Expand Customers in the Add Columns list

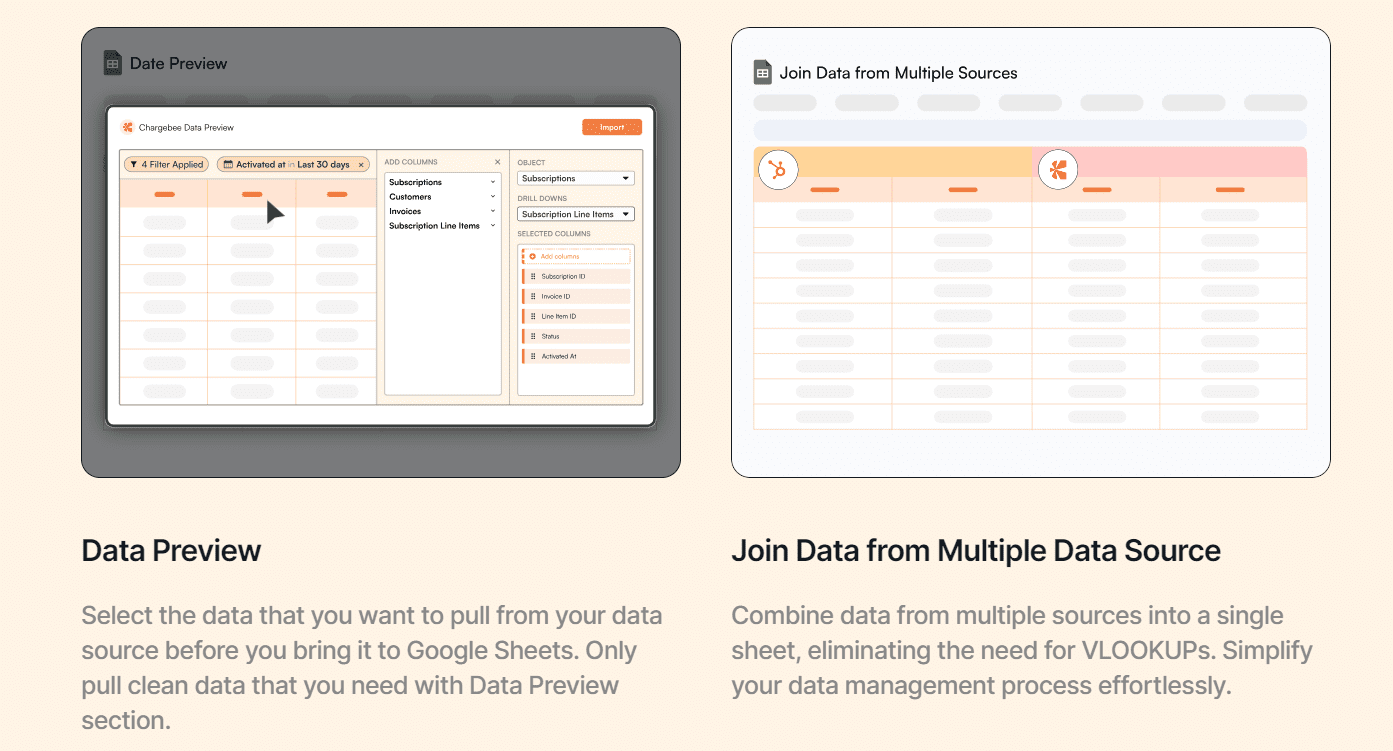tap(493, 197)
